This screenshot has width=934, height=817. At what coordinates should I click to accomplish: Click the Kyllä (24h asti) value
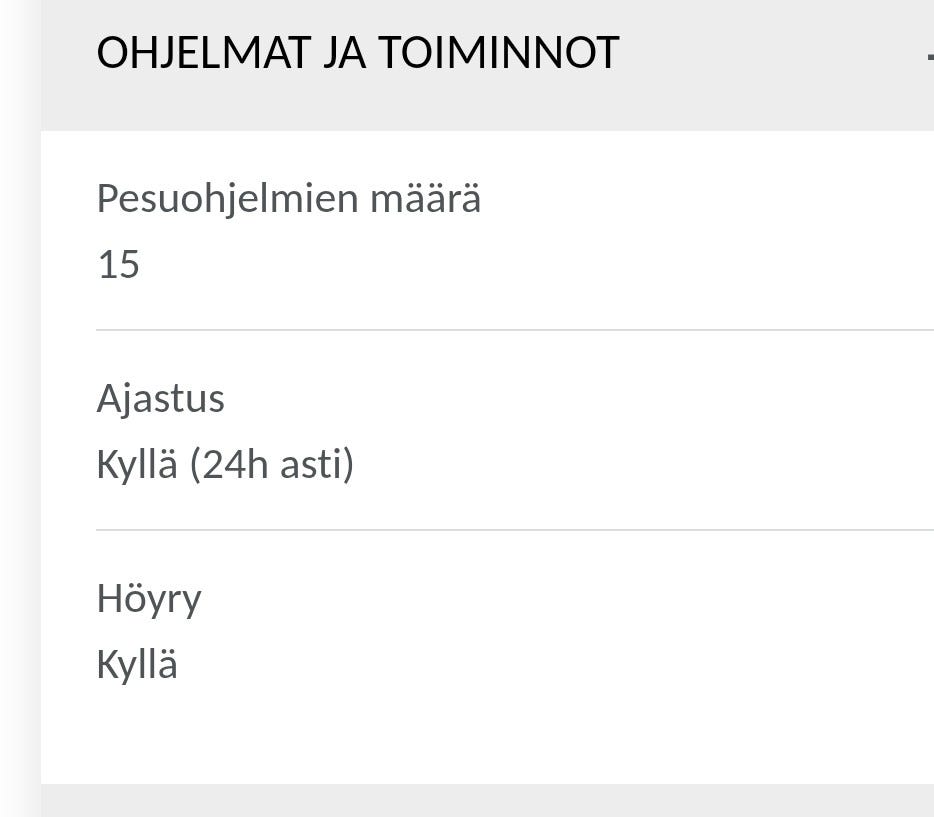pyautogui.click(x=225, y=465)
